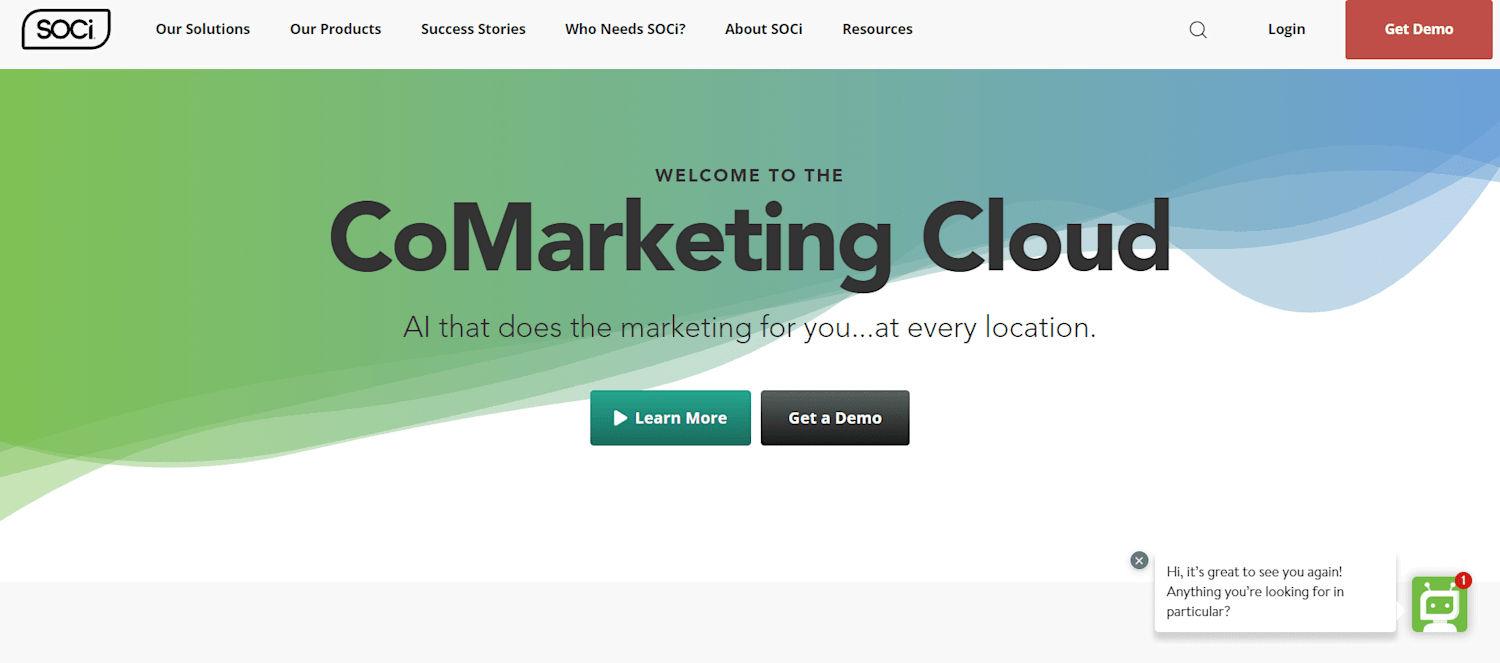Viewport: 1500px width, 663px height.
Task: Open the search magnifier icon
Action: tap(1198, 30)
